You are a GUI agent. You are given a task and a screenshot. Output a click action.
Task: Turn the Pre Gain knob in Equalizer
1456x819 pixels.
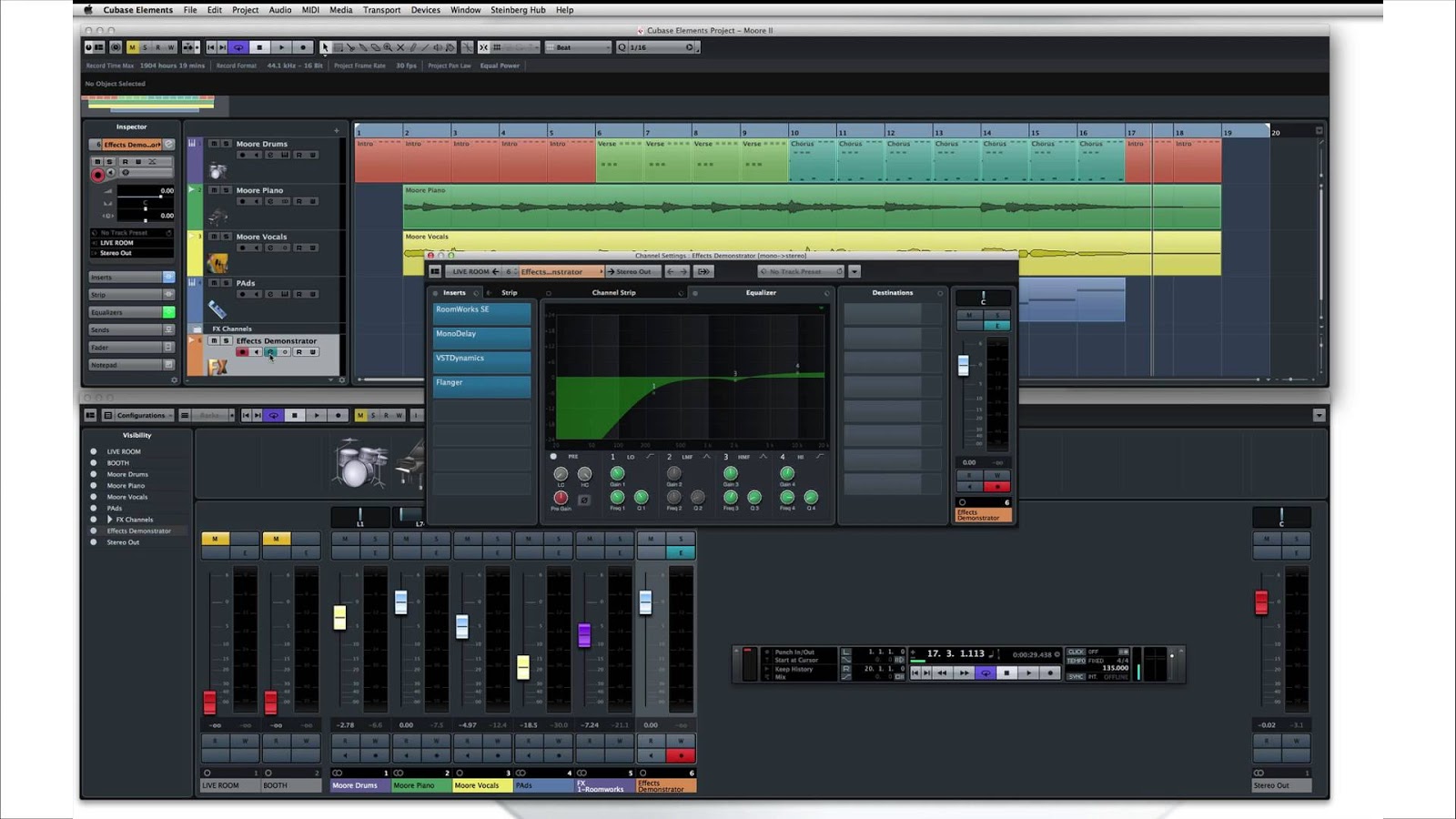(561, 498)
